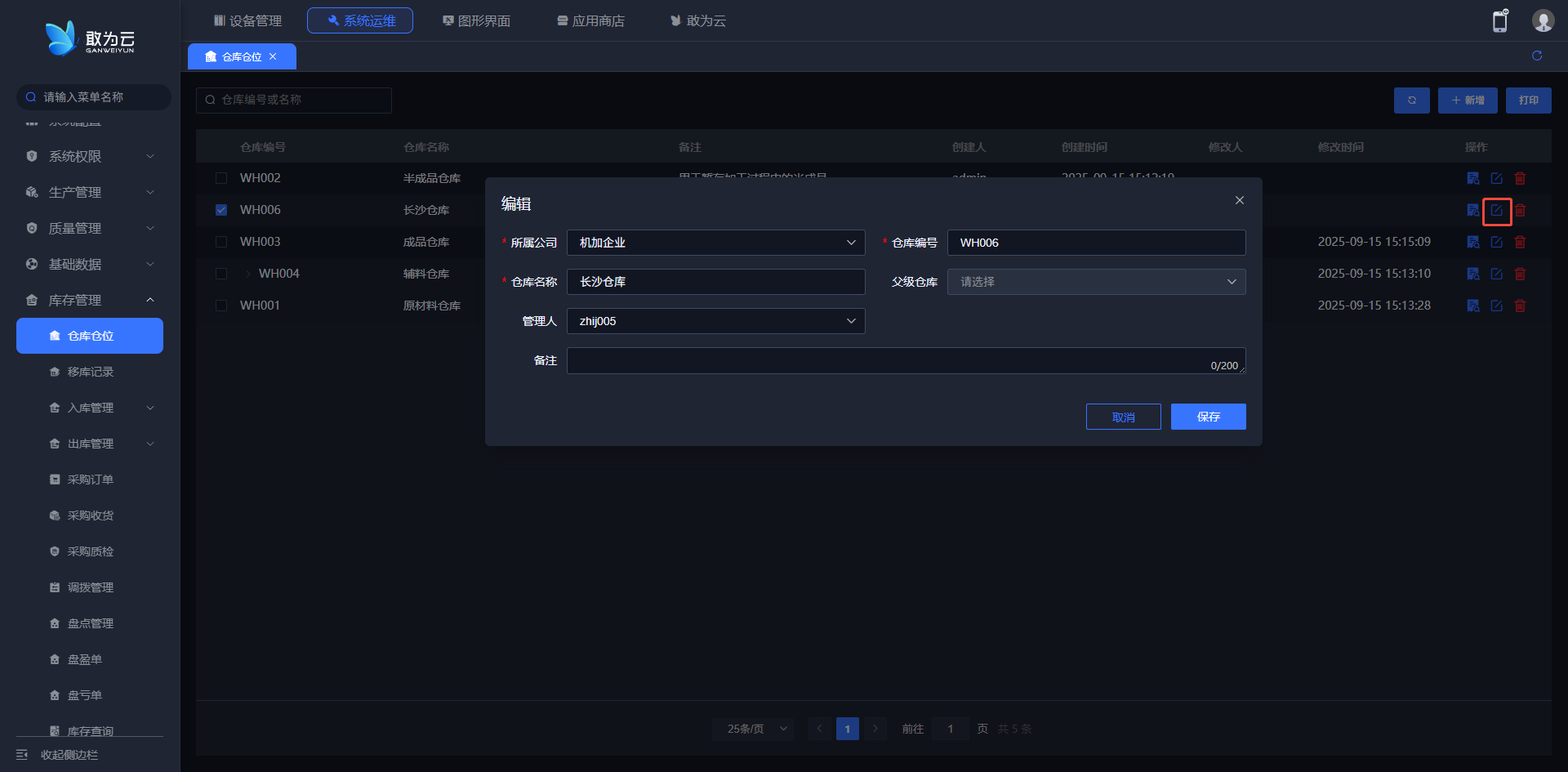Expand the 管理人 dropdown
This screenshot has height=772, width=1568.
[715, 321]
